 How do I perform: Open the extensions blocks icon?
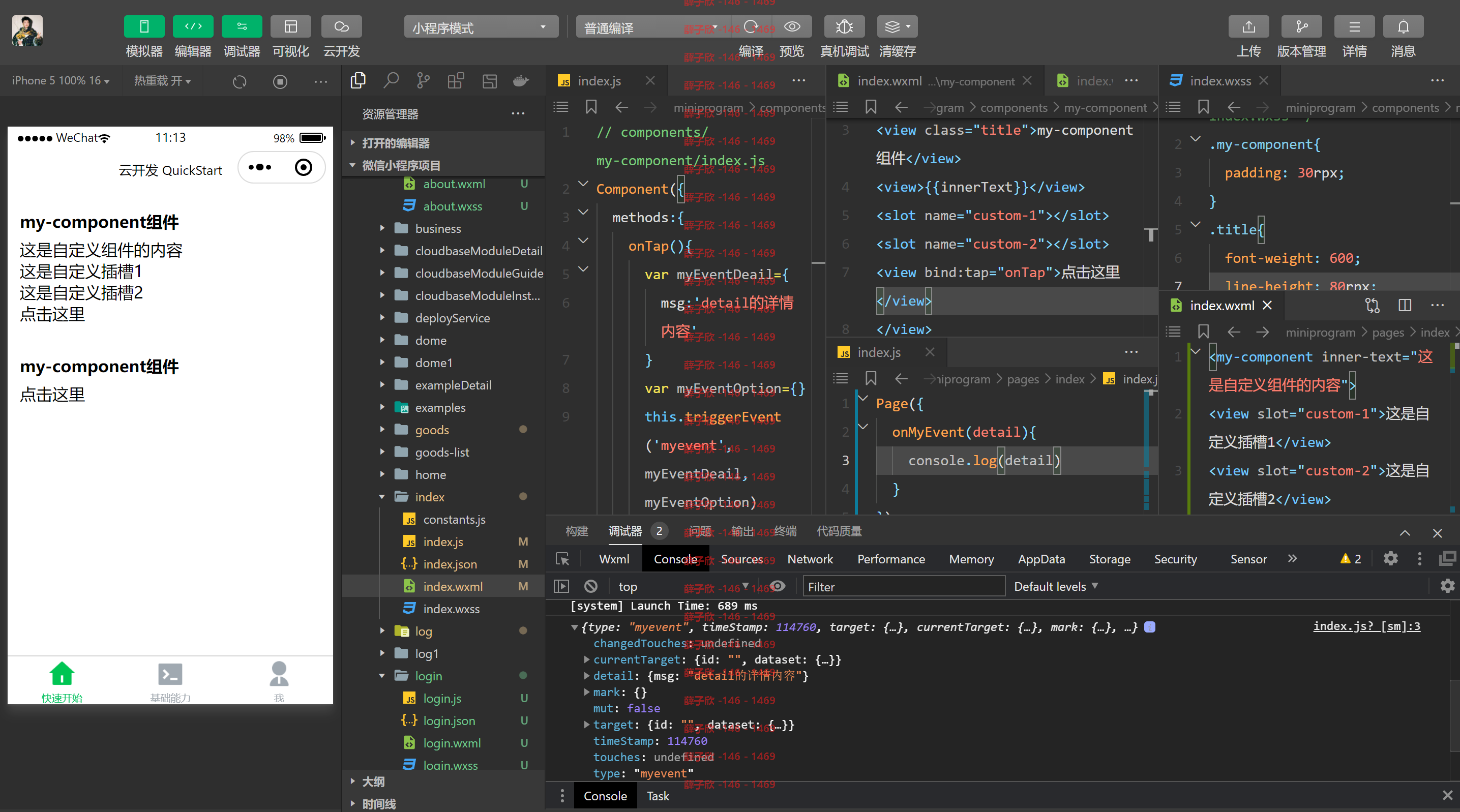(x=456, y=81)
